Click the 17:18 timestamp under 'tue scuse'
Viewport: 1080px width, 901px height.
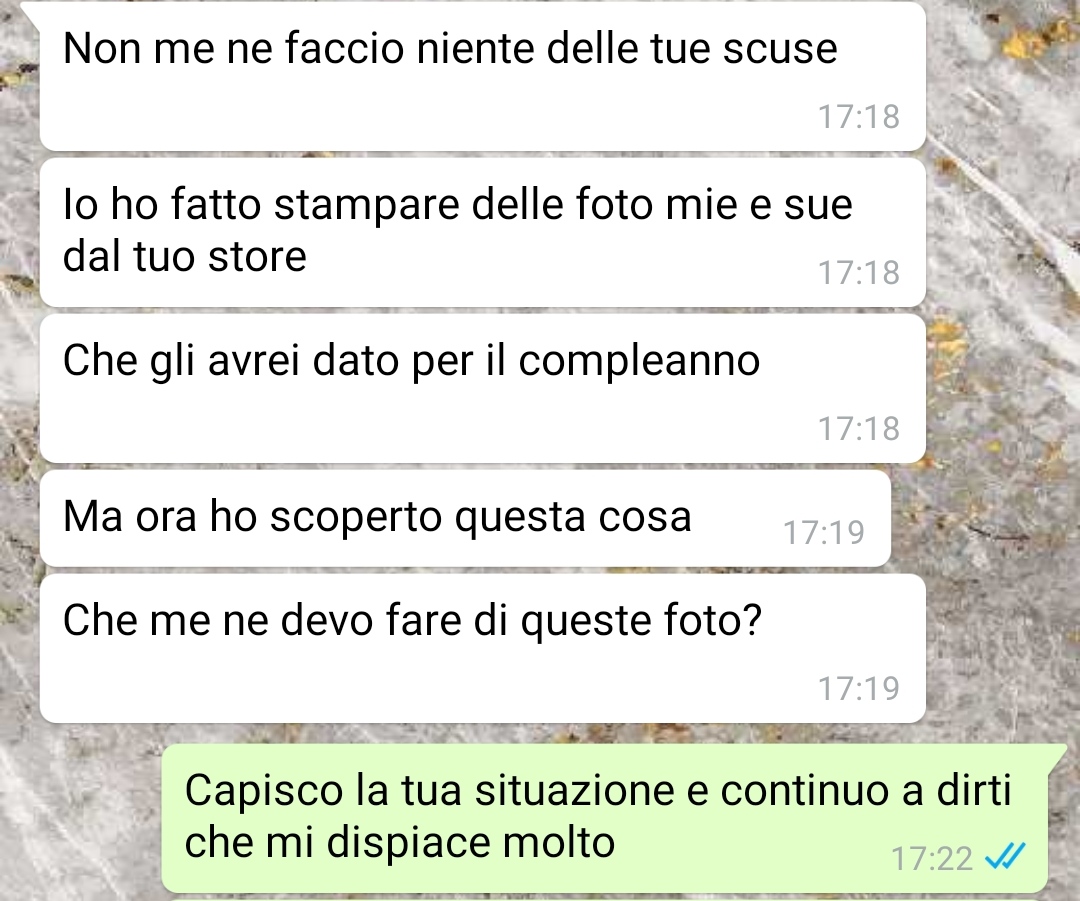click(x=859, y=116)
